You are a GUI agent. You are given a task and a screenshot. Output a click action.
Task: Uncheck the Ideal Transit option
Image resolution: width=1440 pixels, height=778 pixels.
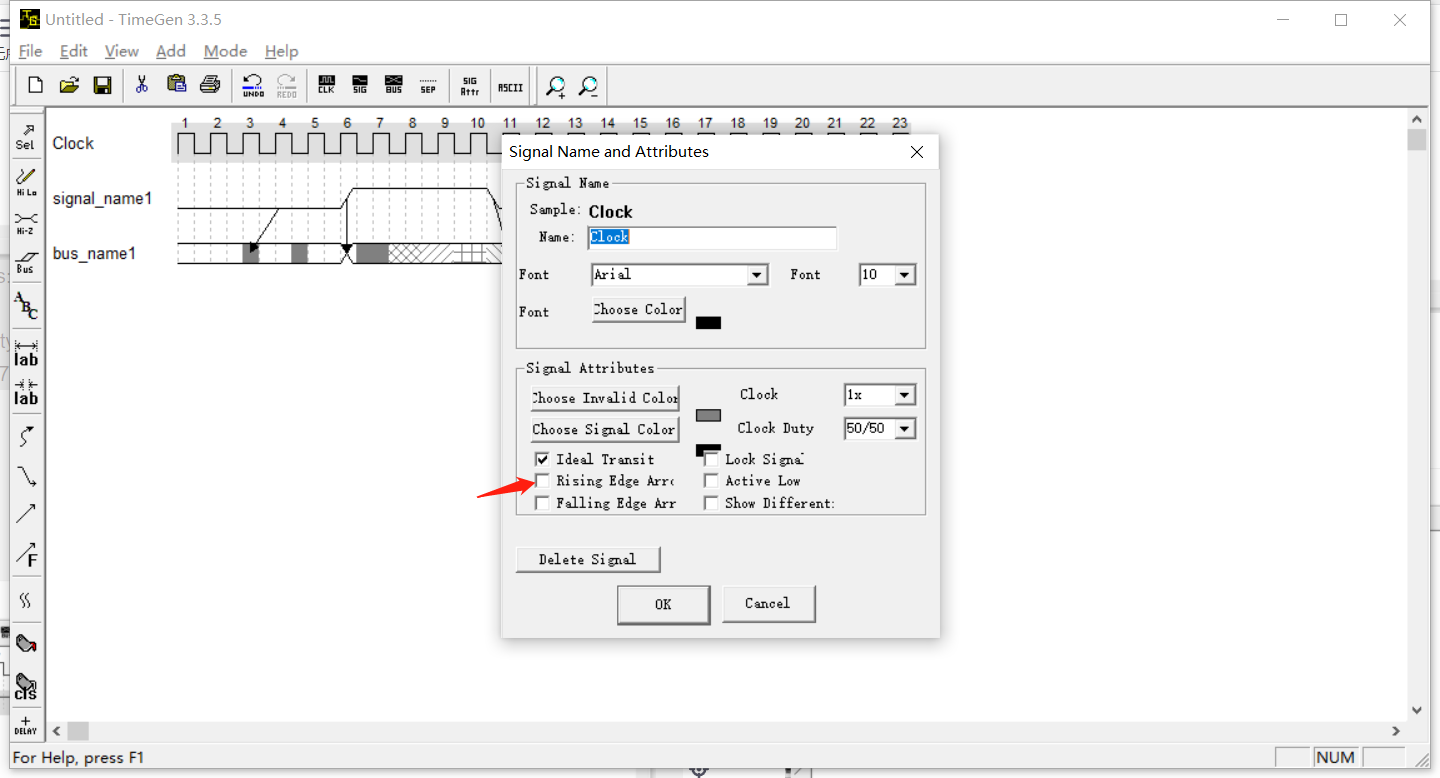[x=542, y=459]
